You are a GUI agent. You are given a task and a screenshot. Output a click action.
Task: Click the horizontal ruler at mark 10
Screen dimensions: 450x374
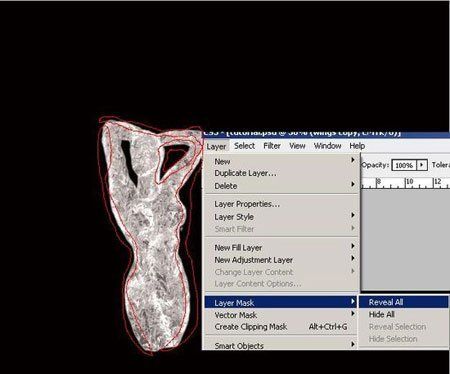point(409,182)
